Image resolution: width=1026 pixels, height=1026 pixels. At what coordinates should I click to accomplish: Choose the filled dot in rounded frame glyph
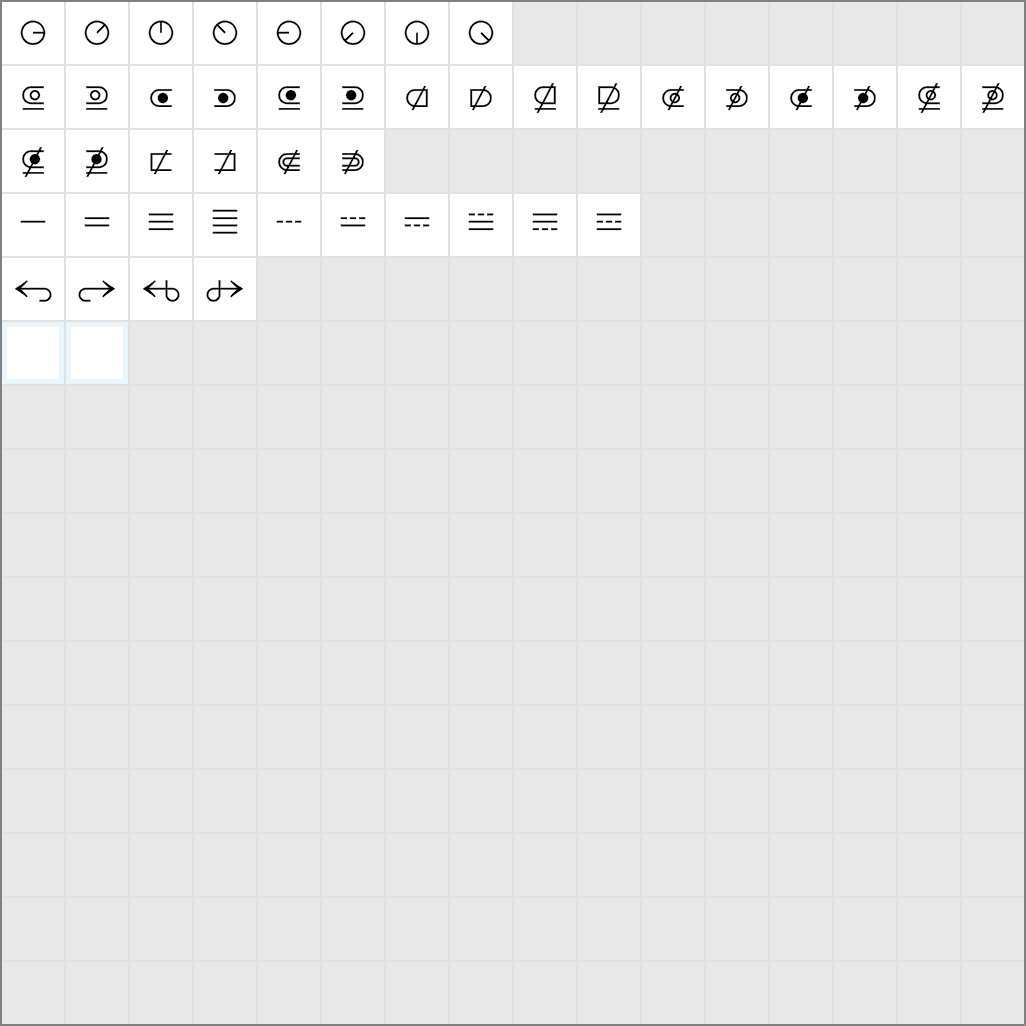click(x=161, y=97)
